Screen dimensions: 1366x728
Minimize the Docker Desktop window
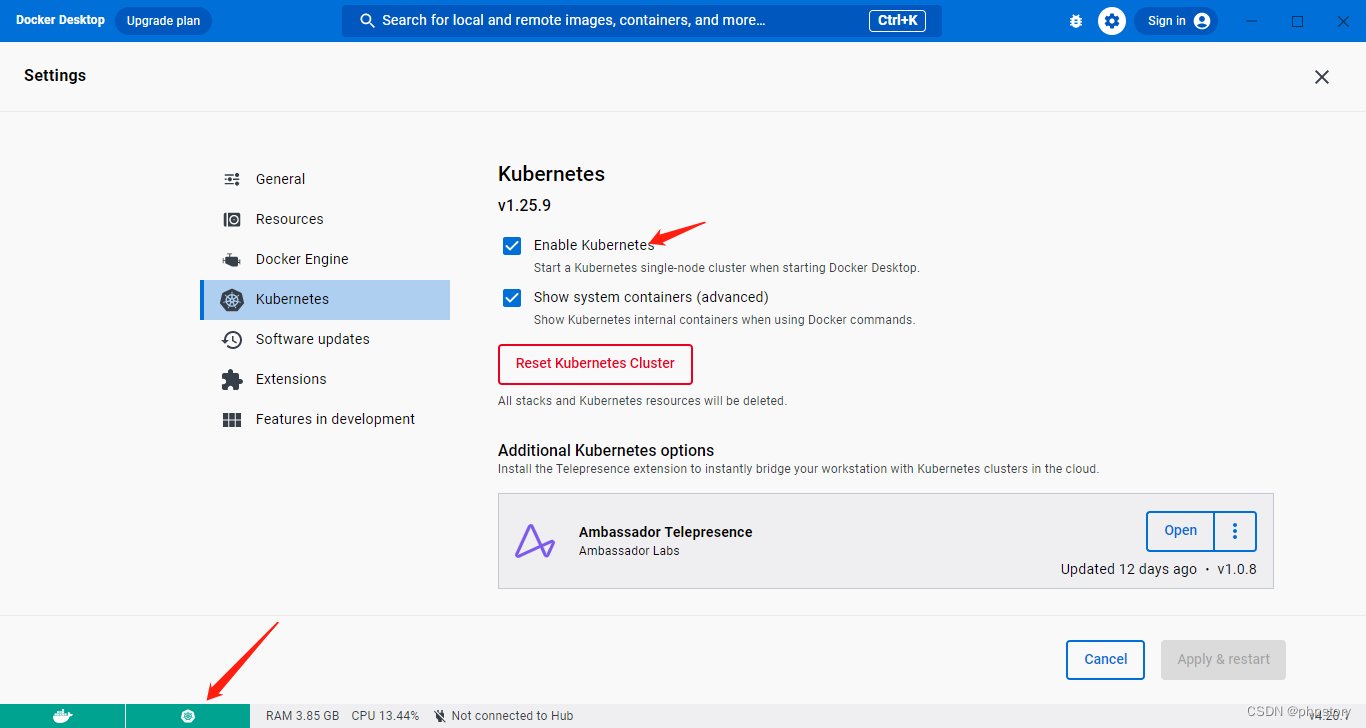(1252, 21)
